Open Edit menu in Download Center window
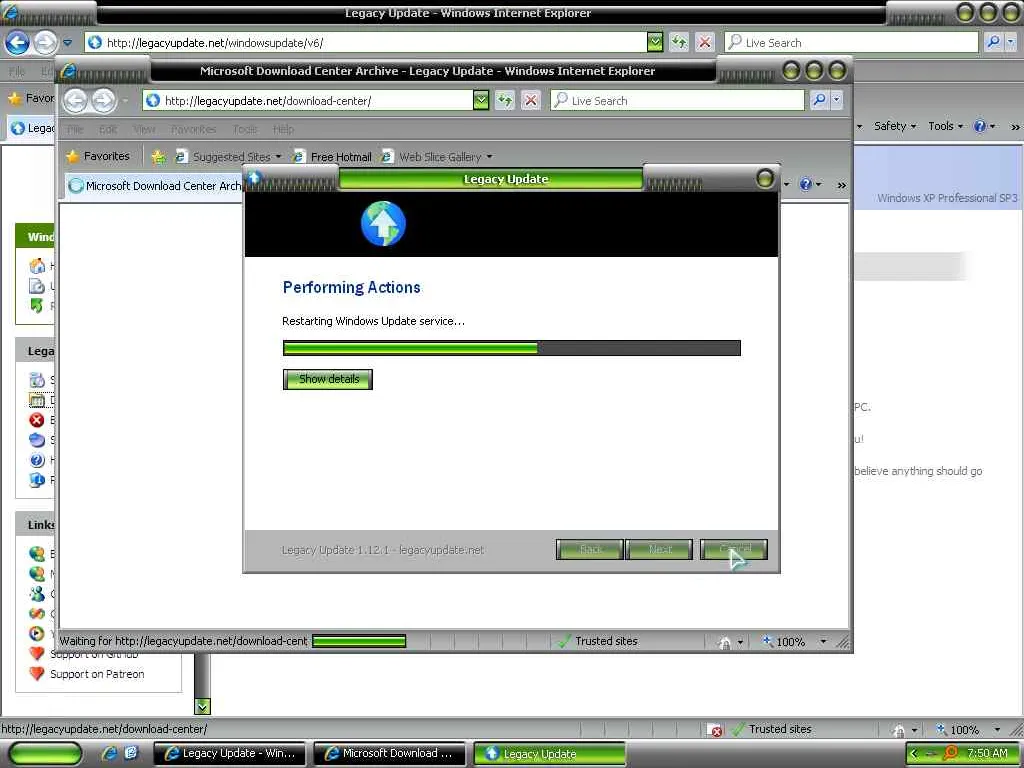This screenshot has width=1024, height=768. pyautogui.click(x=108, y=129)
